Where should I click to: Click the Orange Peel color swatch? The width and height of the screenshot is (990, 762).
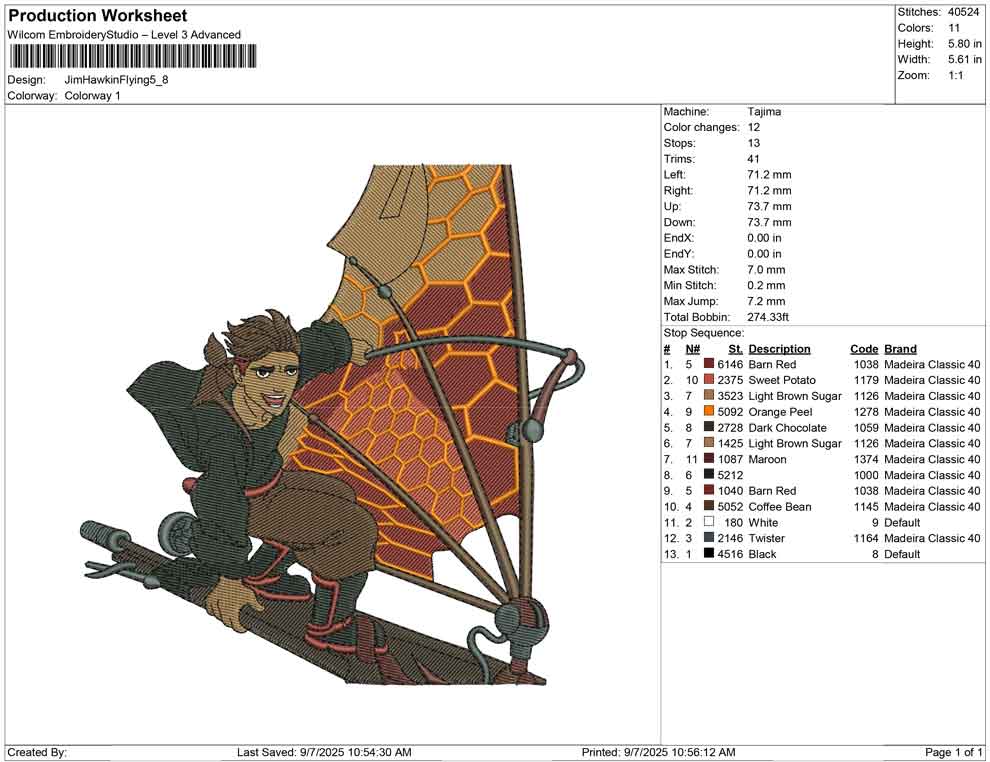coord(708,412)
